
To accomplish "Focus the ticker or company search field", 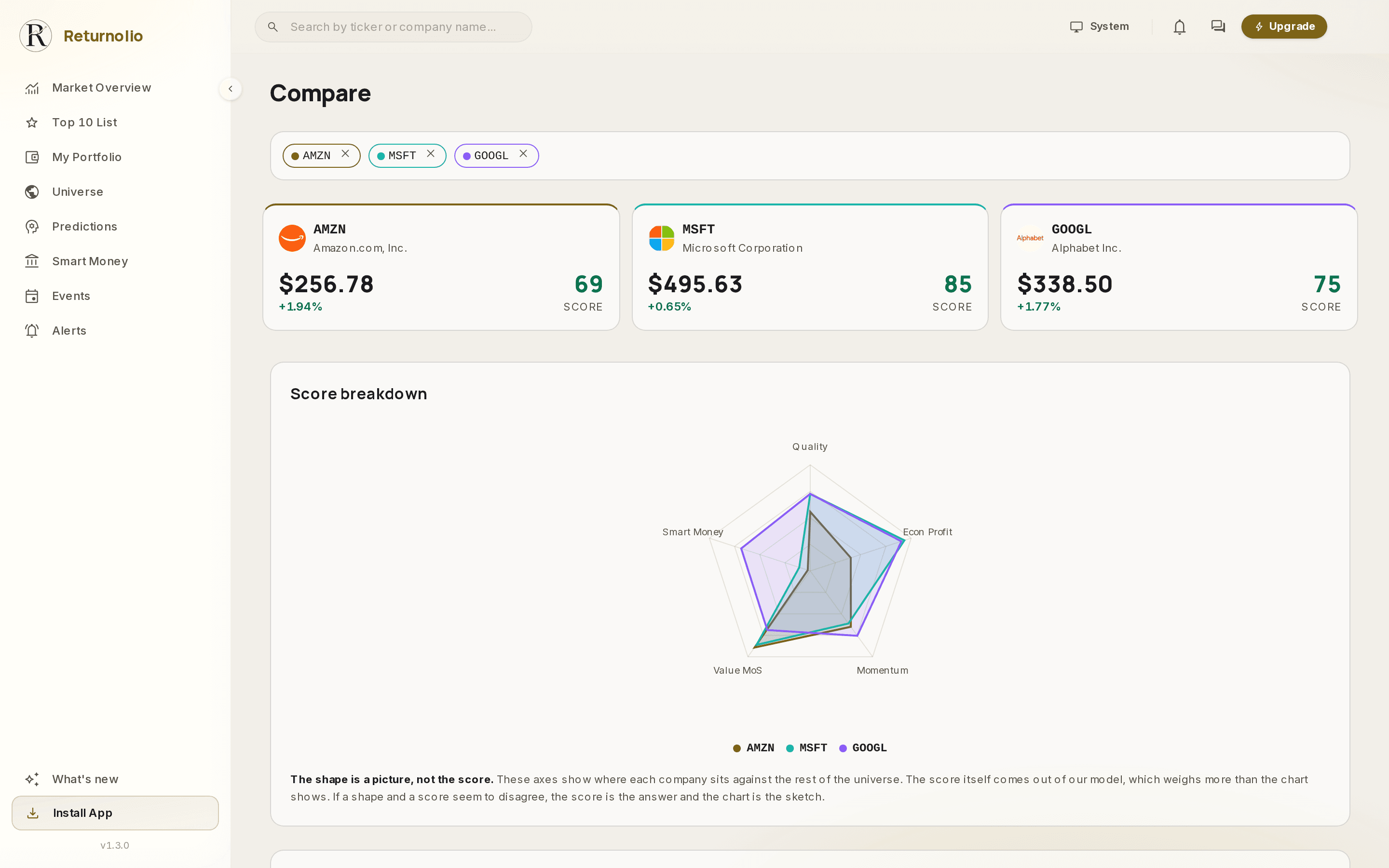I will [393, 27].
